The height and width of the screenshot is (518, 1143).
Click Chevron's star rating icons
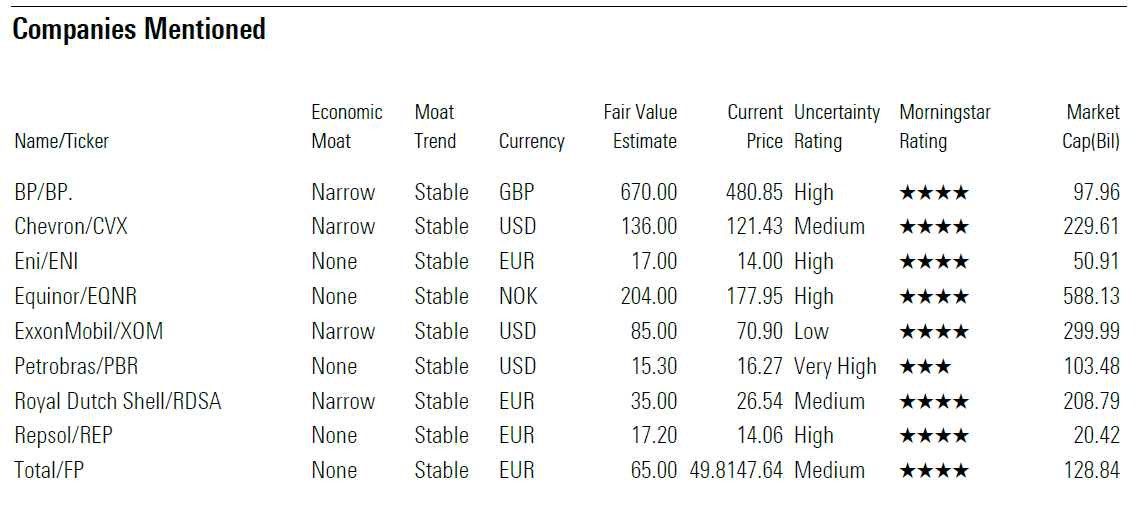933,227
